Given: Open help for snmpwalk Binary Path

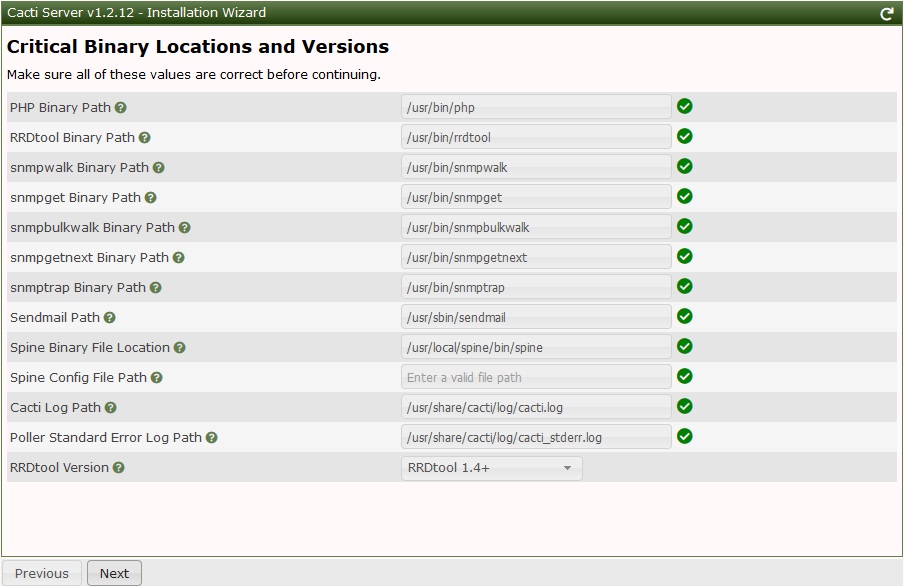Looking at the screenshot, I should [159, 168].
